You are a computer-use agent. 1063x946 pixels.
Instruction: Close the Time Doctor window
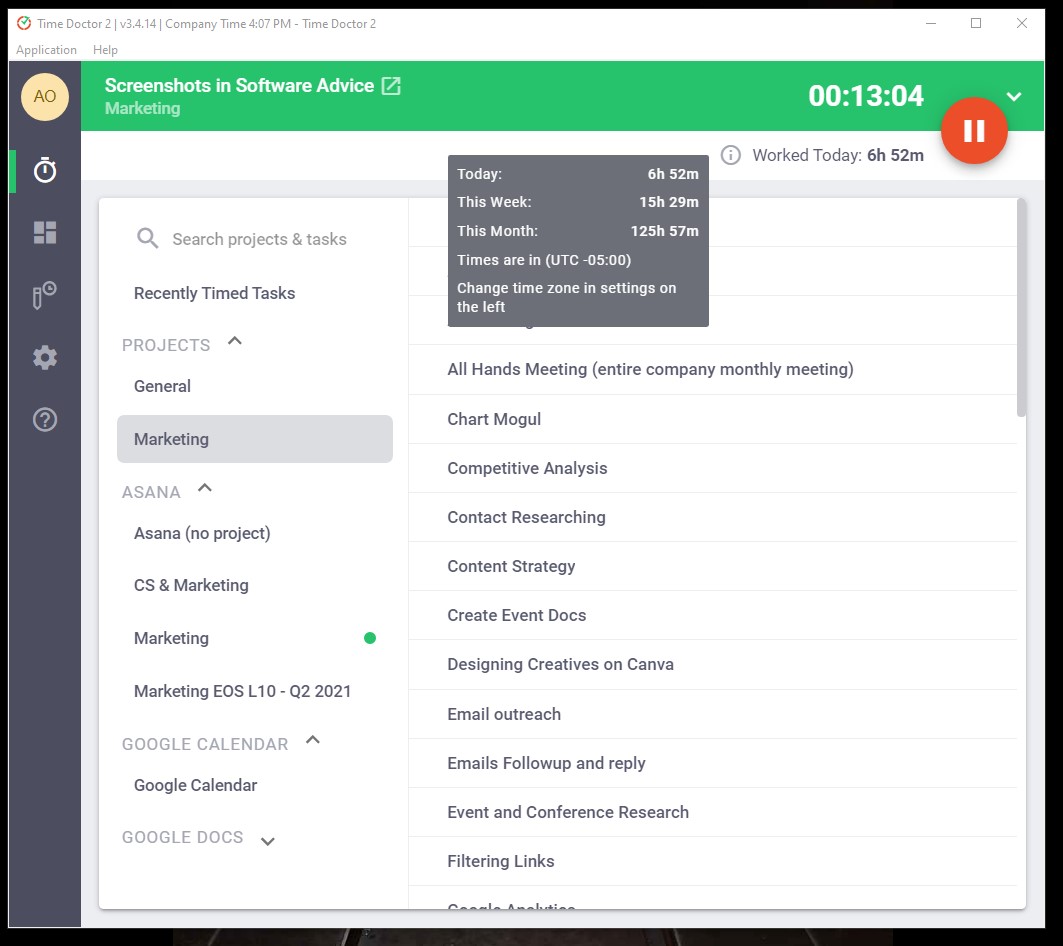(x=1022, y=23)
